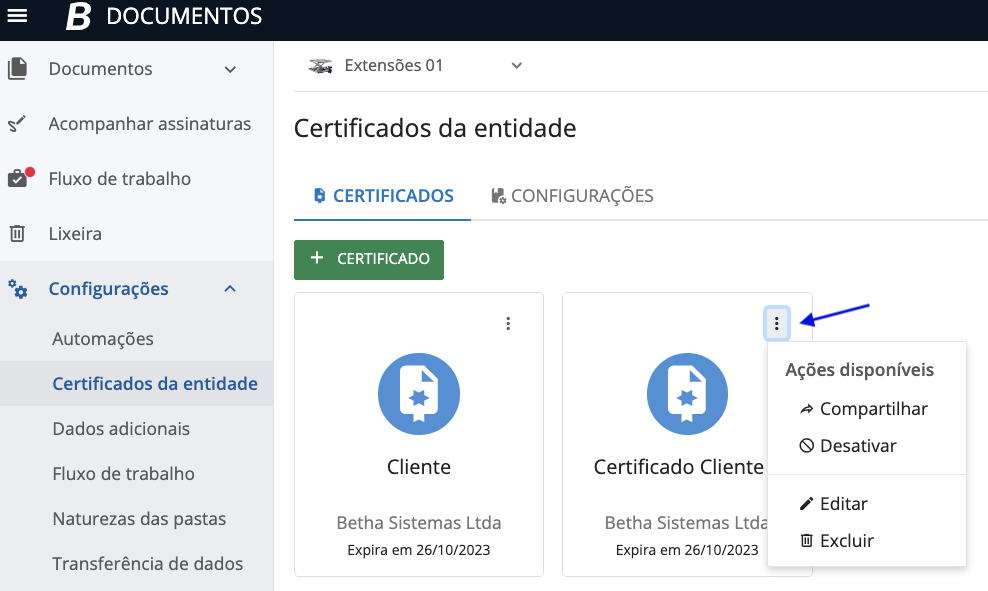Viewport: 988px width, 591px height.
Task: Open the hamburger navigation menu
Action: (17, 16)
